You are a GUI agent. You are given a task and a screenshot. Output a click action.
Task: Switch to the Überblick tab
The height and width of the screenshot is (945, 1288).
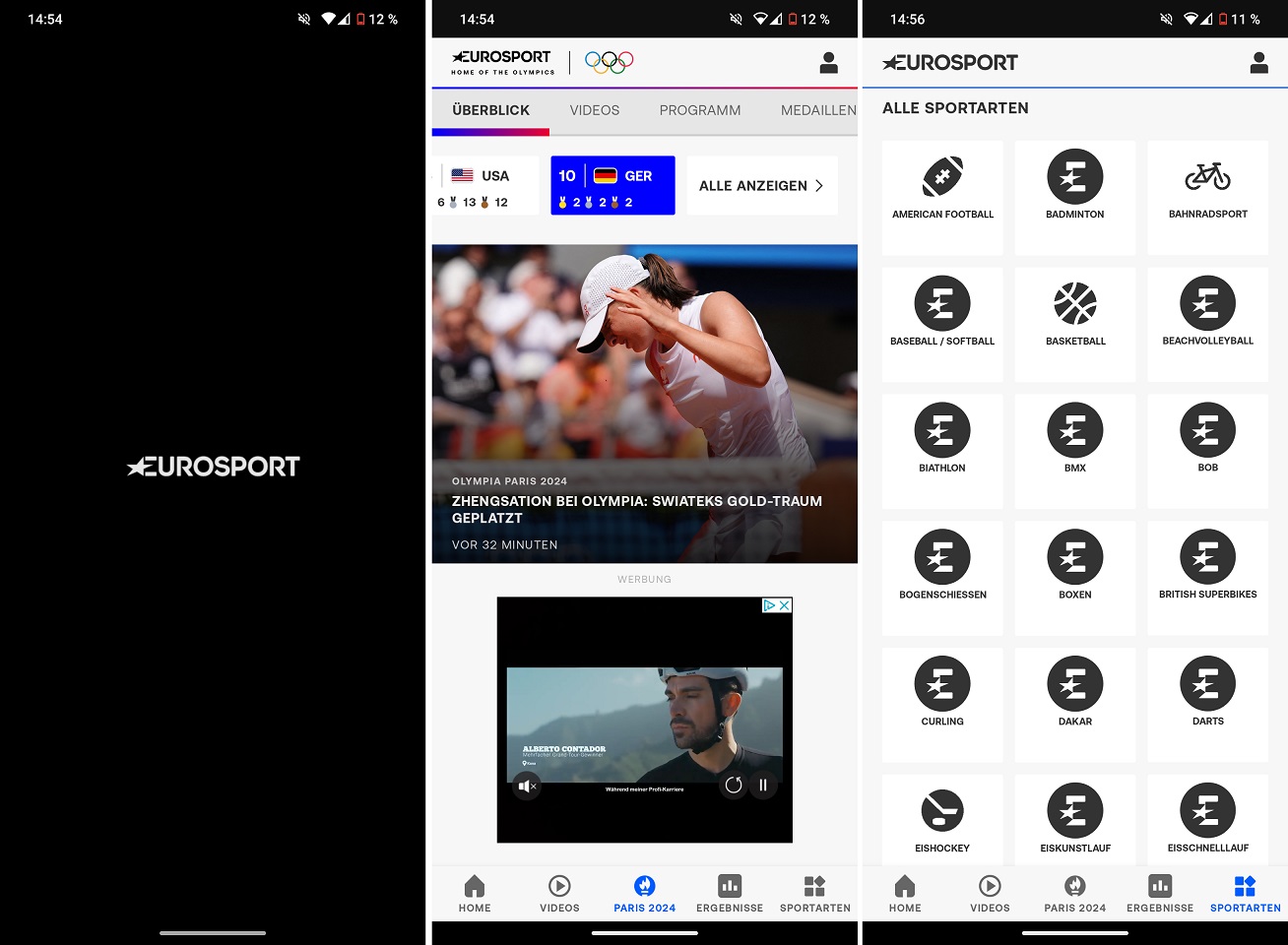(x=490, y=110)
